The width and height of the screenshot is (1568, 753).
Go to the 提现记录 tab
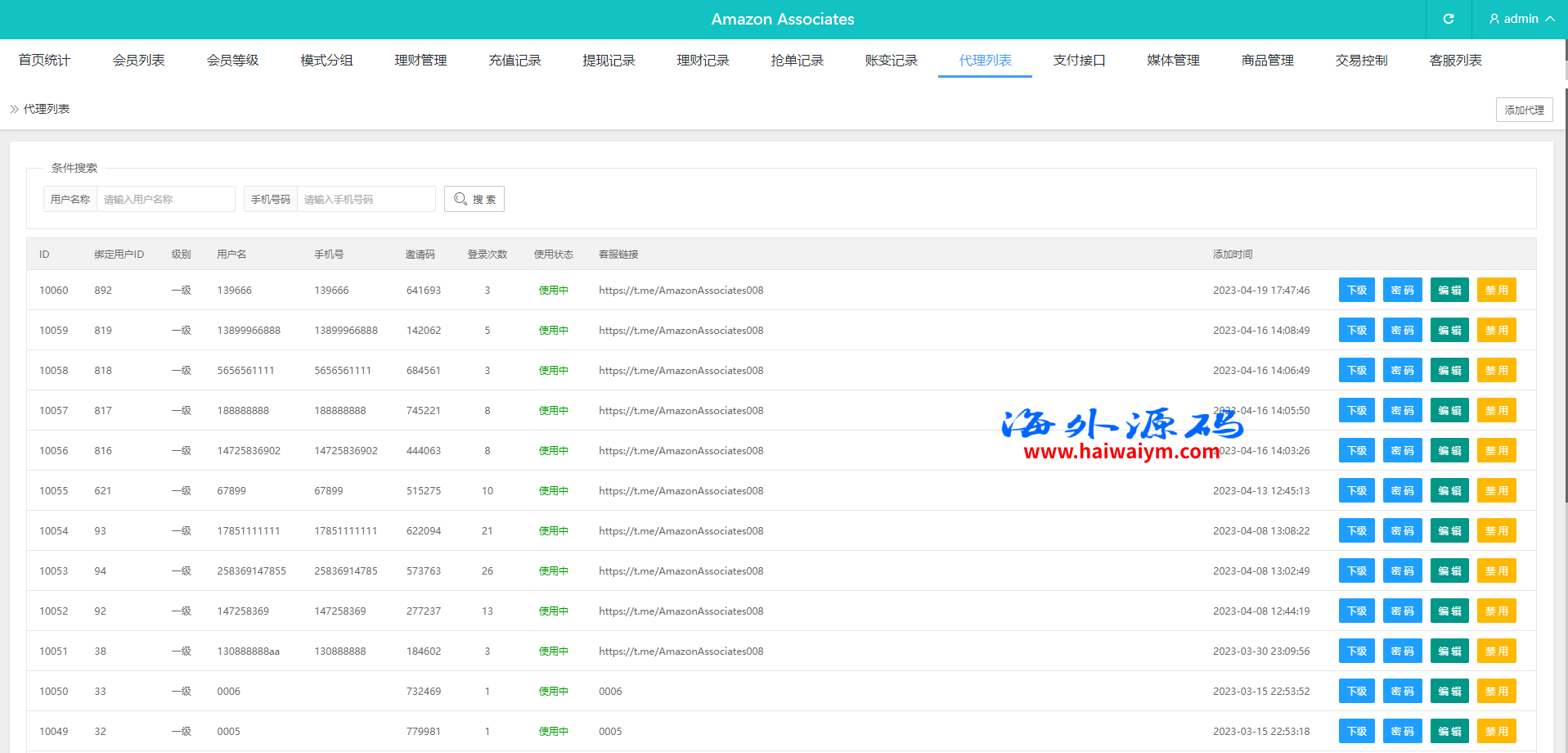point(609,60)
